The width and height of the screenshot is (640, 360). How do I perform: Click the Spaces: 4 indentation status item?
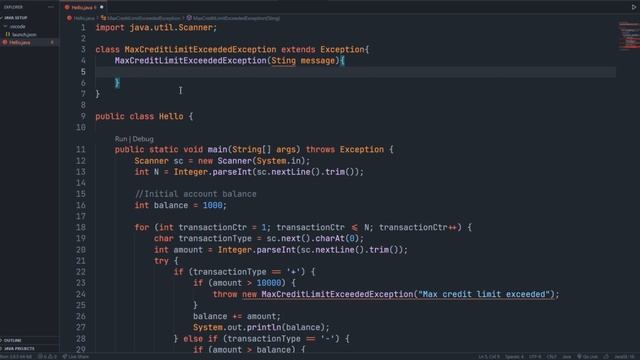pos(514,357)
